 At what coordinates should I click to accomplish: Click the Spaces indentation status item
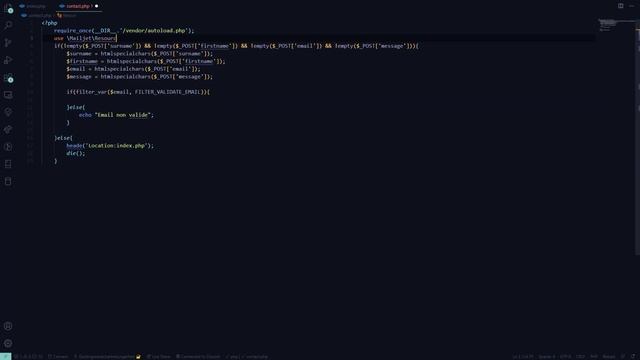coord(547,356)
